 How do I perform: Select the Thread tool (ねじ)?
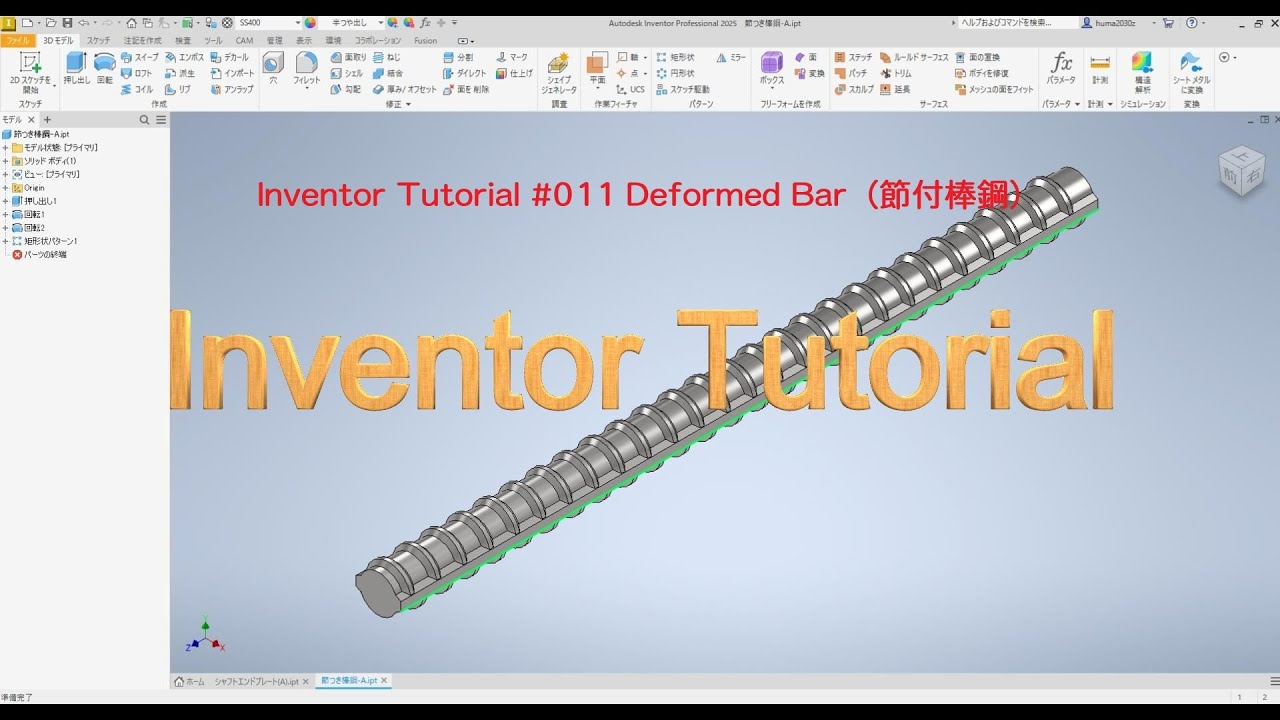(386, 58)
